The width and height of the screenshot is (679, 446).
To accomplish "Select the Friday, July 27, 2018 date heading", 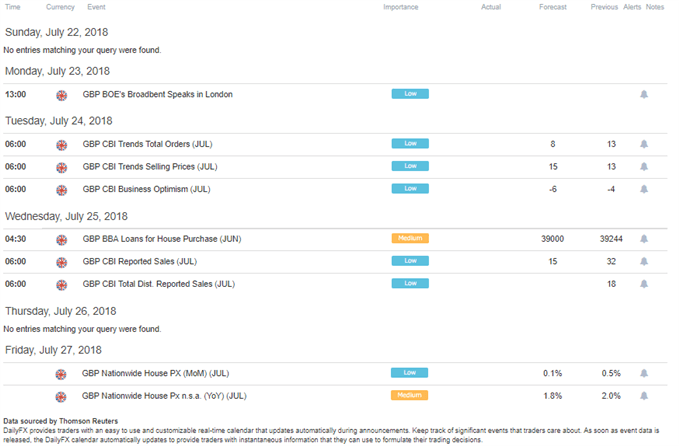I will pos(53,350).
